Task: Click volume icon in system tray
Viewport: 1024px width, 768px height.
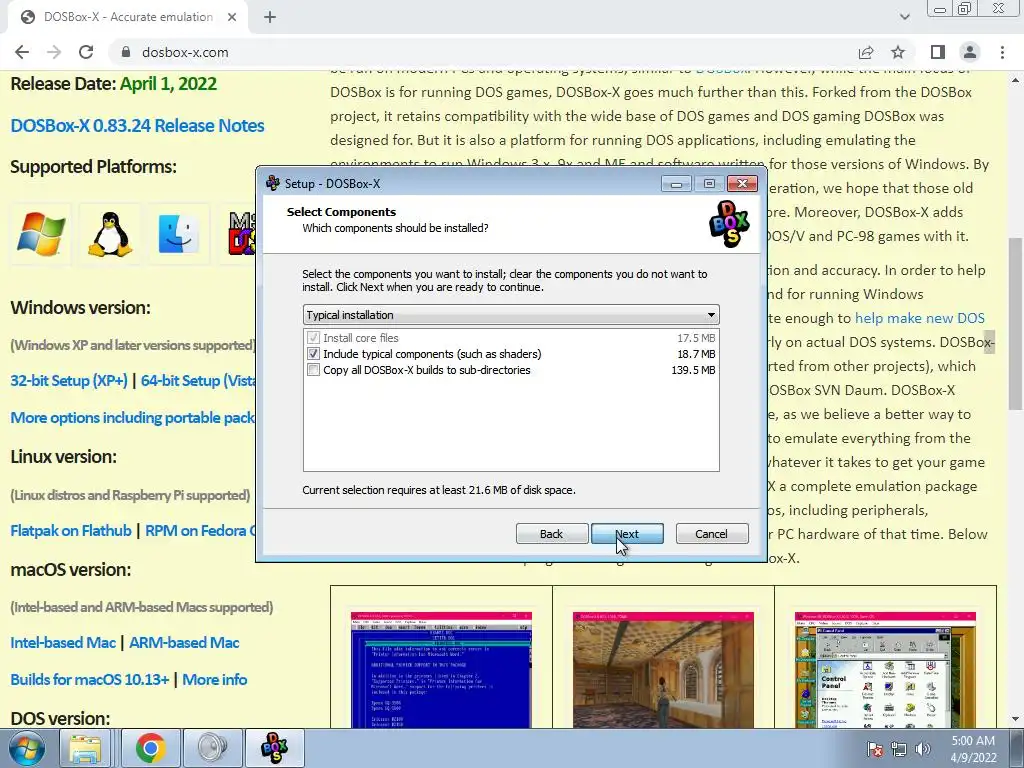Action: (922, 750)
